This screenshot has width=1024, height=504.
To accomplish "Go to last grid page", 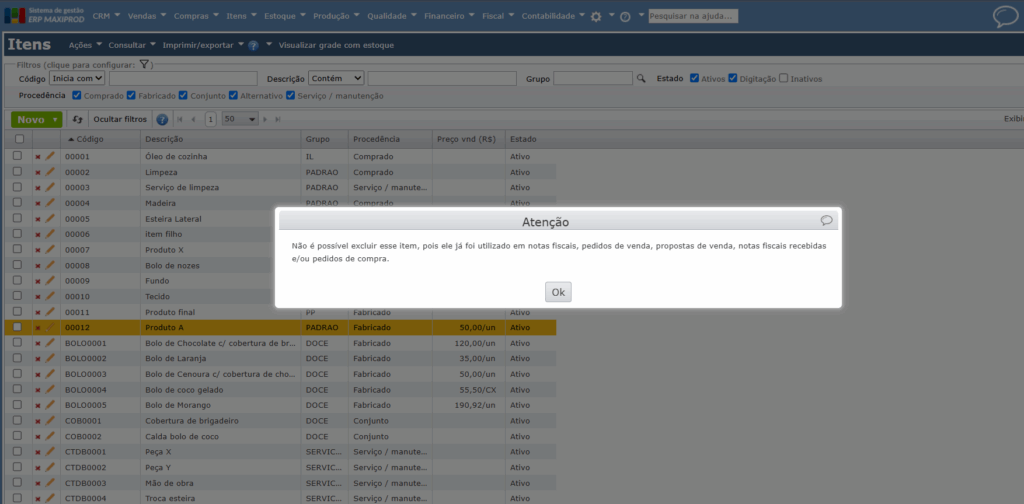I will point(278,119).
